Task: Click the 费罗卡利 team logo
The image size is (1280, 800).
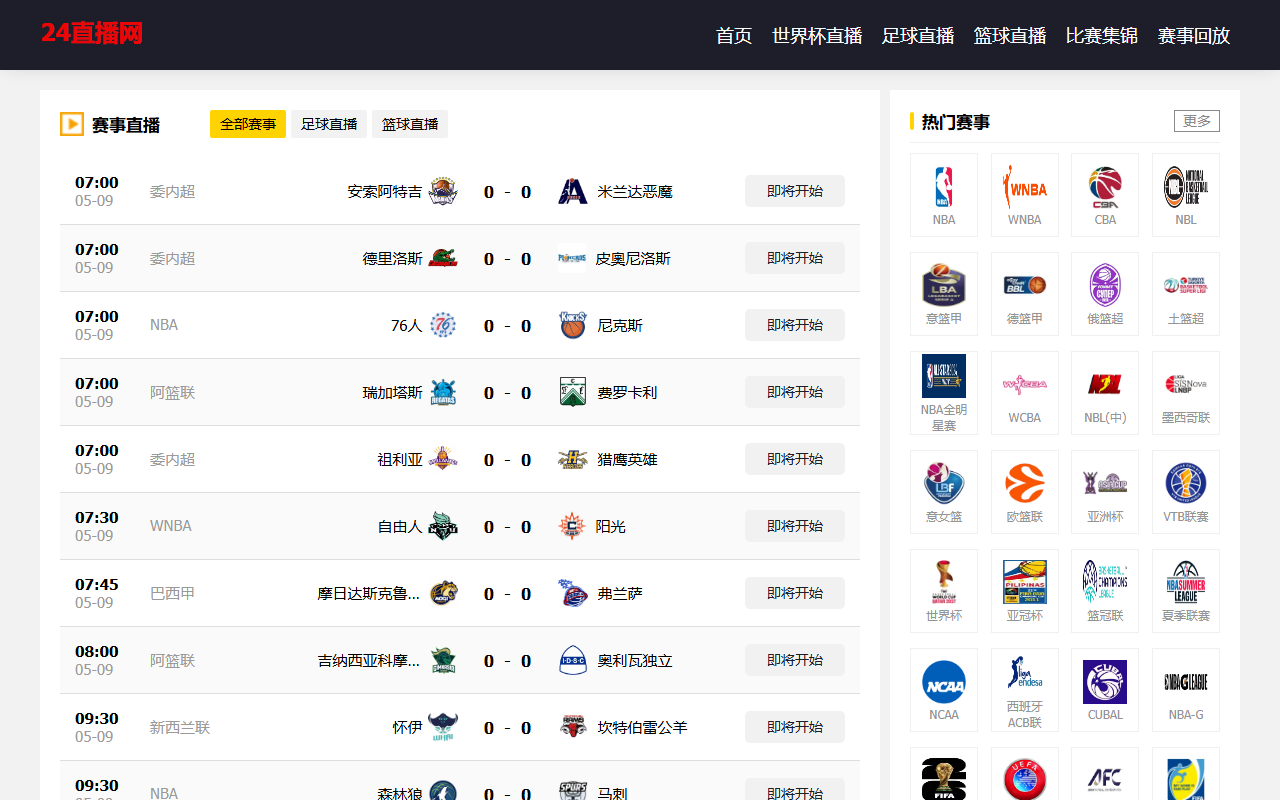Action: [573, 392]
